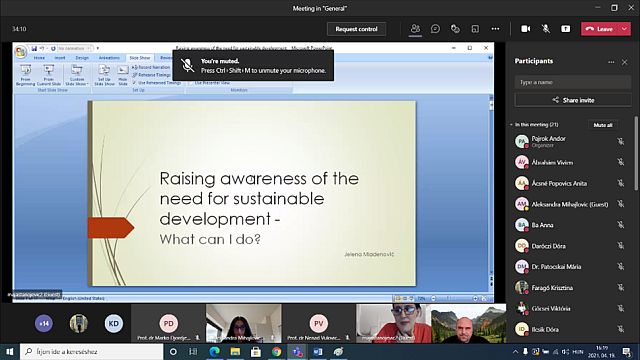Screen dimensions: 640x360
Task: Open the more actions ellipsis in toolbar
Action: 495,29
